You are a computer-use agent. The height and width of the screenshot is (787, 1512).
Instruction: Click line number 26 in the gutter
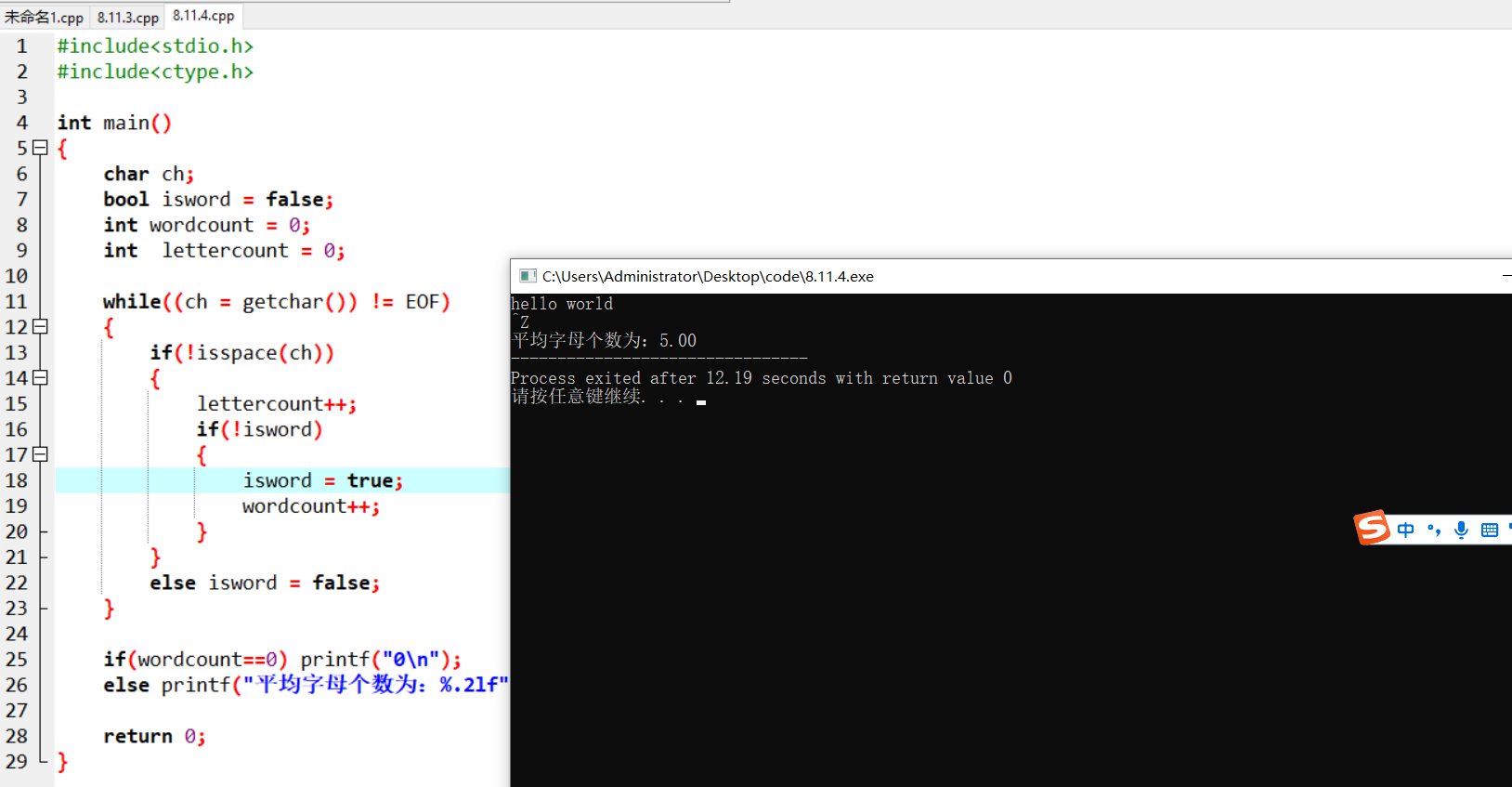pos(17,685)
